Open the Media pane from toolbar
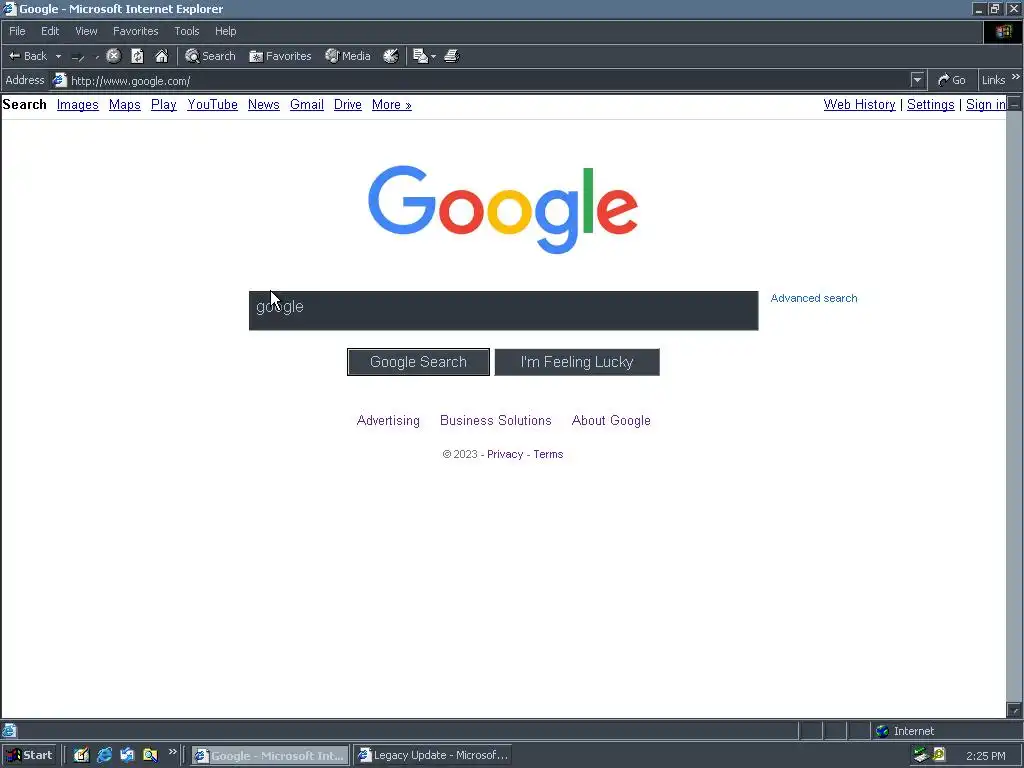The image size is (1024, 768). pyautogui.click(x=348, y=56)
